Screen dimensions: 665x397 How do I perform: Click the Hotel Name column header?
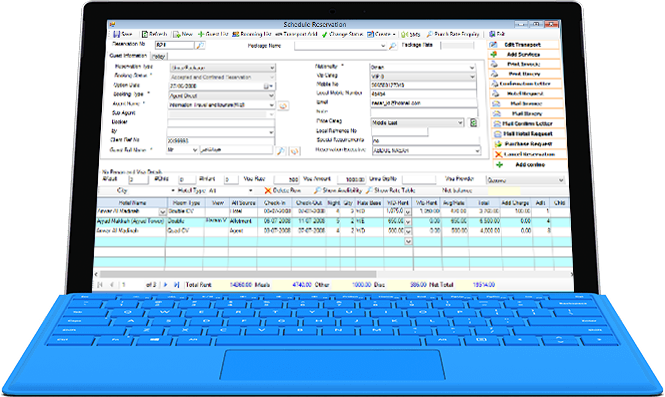click(132, 203)
